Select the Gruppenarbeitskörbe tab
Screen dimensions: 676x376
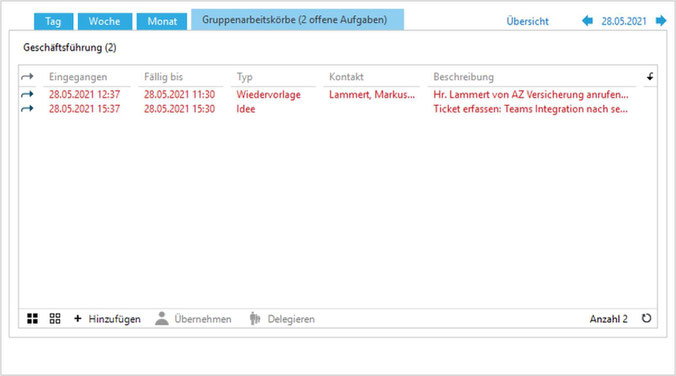coord(297,20)
